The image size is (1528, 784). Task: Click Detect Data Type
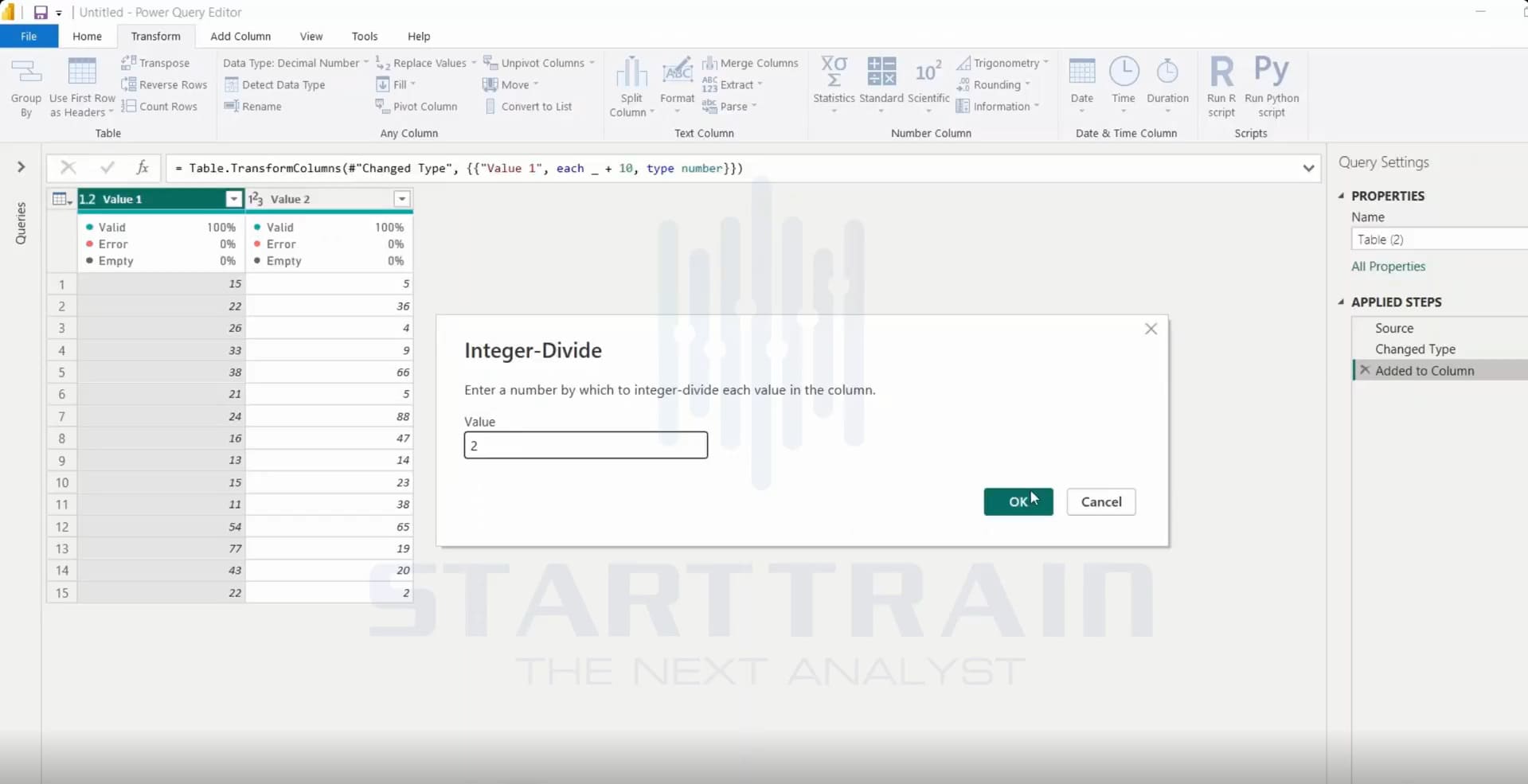(x=275, y=84)
